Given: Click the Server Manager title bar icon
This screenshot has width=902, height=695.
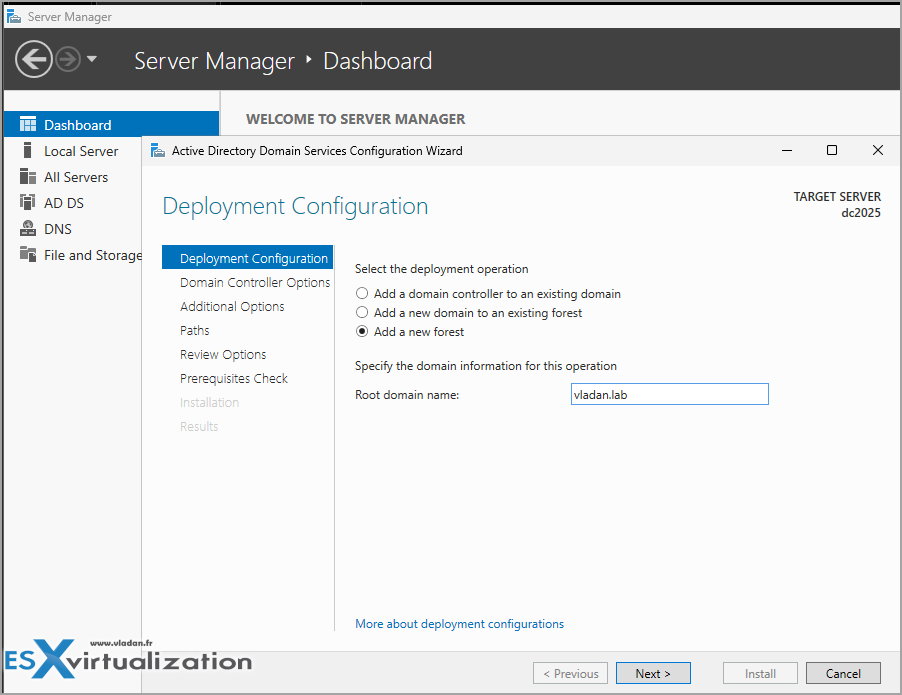Looking at the screenshot, I should point(14,17).
